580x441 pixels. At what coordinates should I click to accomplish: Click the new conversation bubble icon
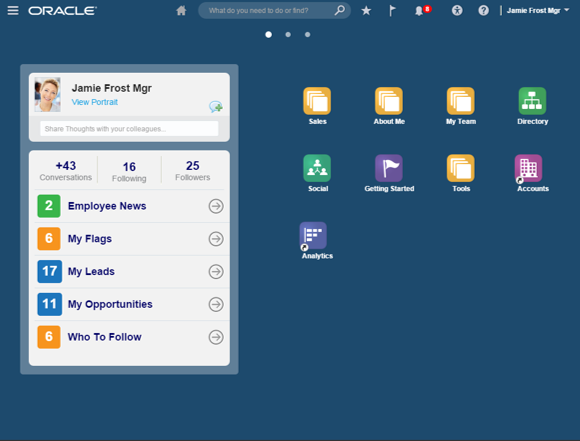click(x=216, y=107)
